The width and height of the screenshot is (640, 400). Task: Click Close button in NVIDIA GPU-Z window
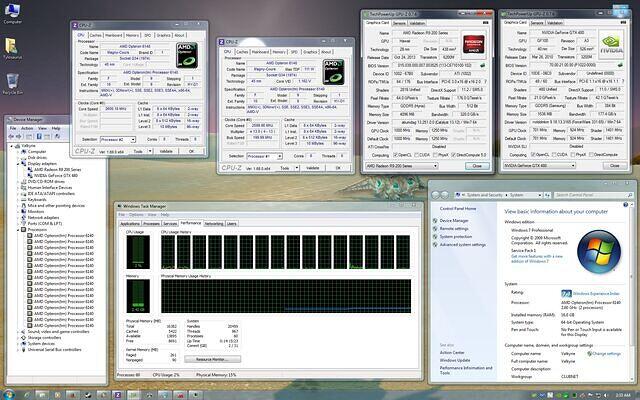[x=614, y=165]
